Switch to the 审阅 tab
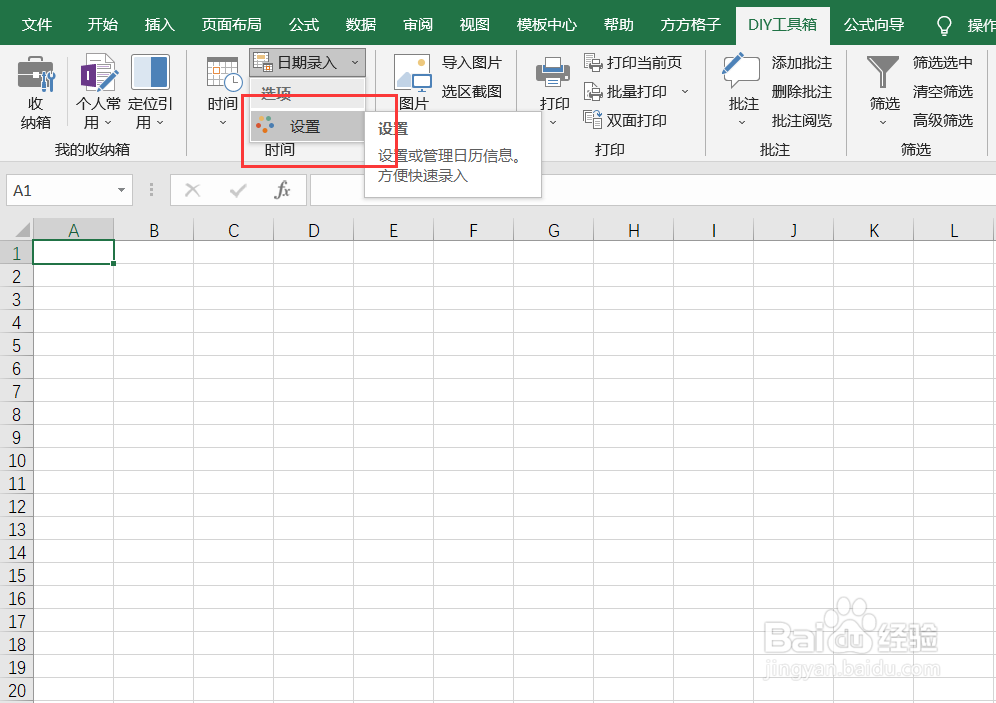 418,25
